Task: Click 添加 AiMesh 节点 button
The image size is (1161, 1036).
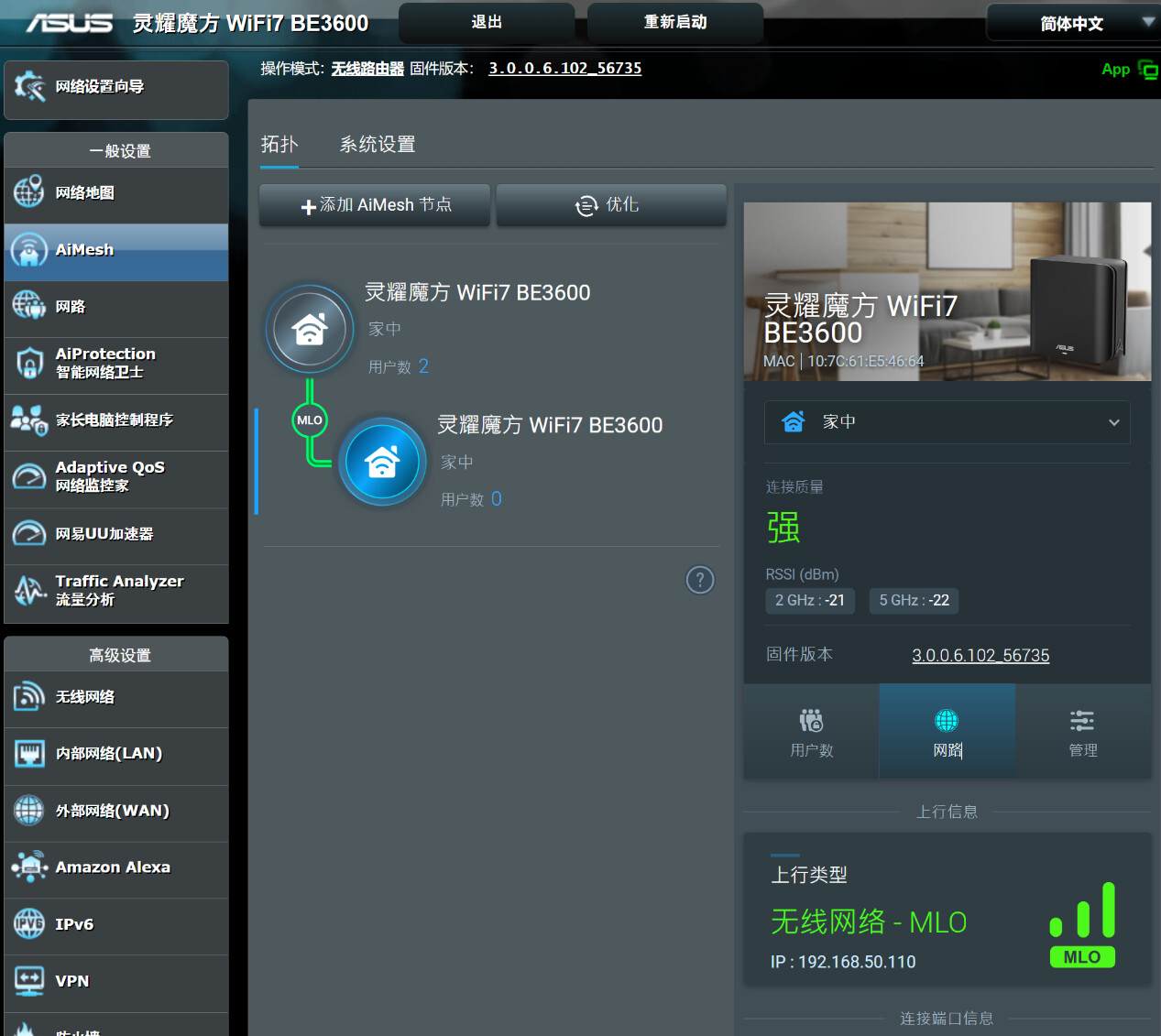Action: [375, 205]
